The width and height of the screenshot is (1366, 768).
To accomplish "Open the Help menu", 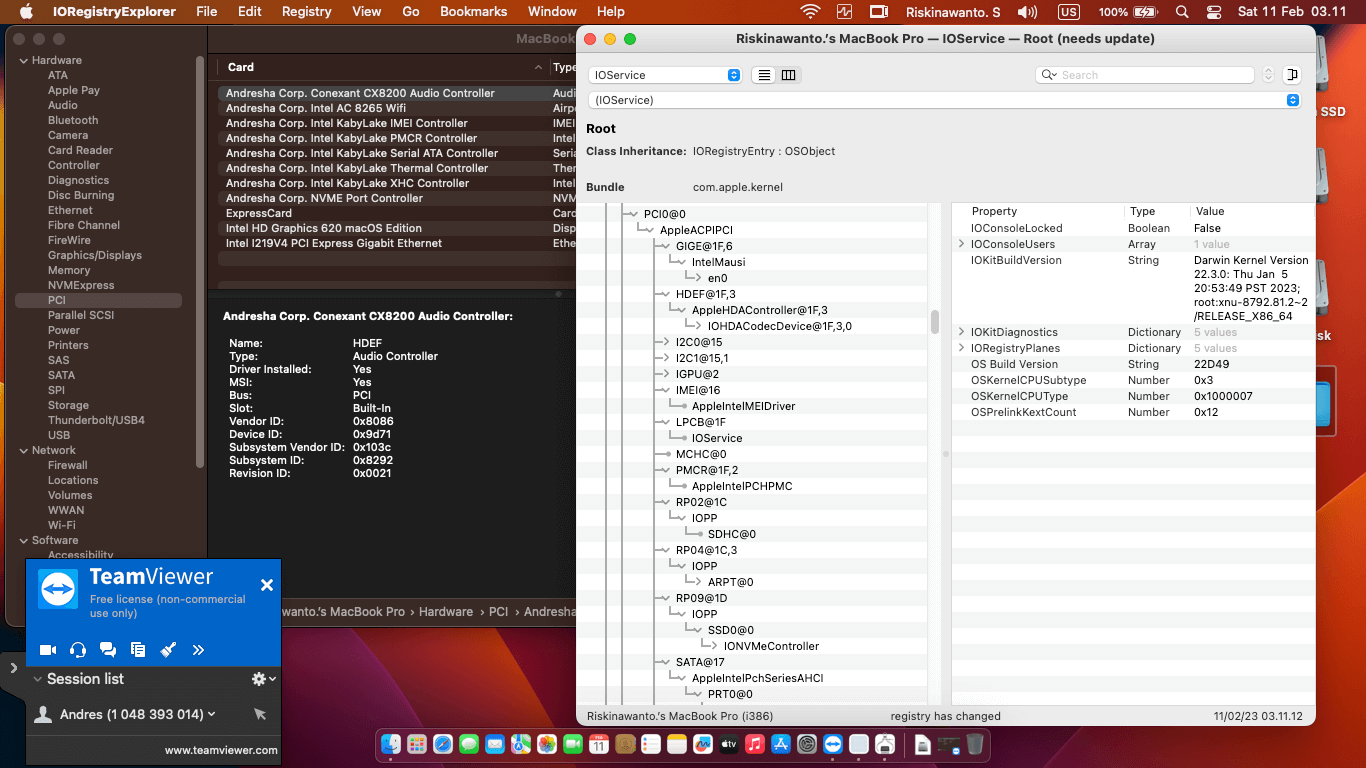I will [x=610, y=12].
